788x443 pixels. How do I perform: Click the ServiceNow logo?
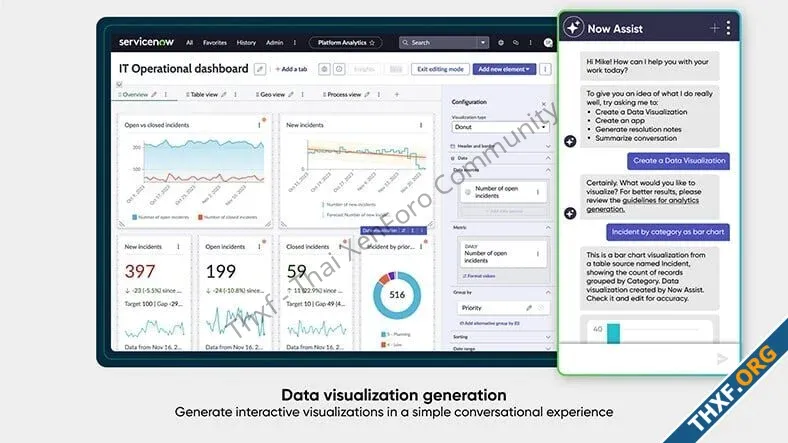(x=146, y=42)
